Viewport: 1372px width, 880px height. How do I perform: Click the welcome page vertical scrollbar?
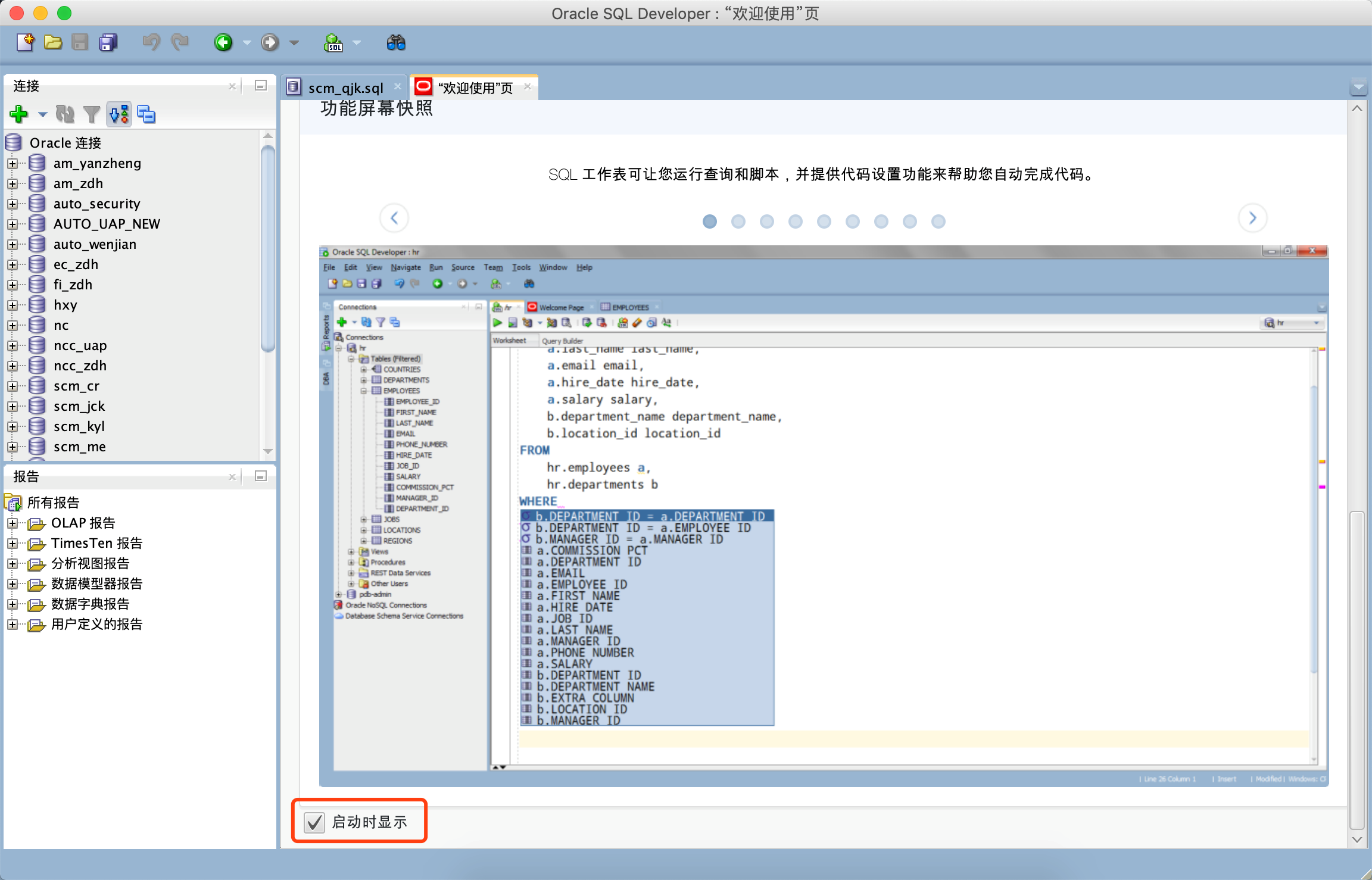pyautogui.click(x=1357, y=670)
